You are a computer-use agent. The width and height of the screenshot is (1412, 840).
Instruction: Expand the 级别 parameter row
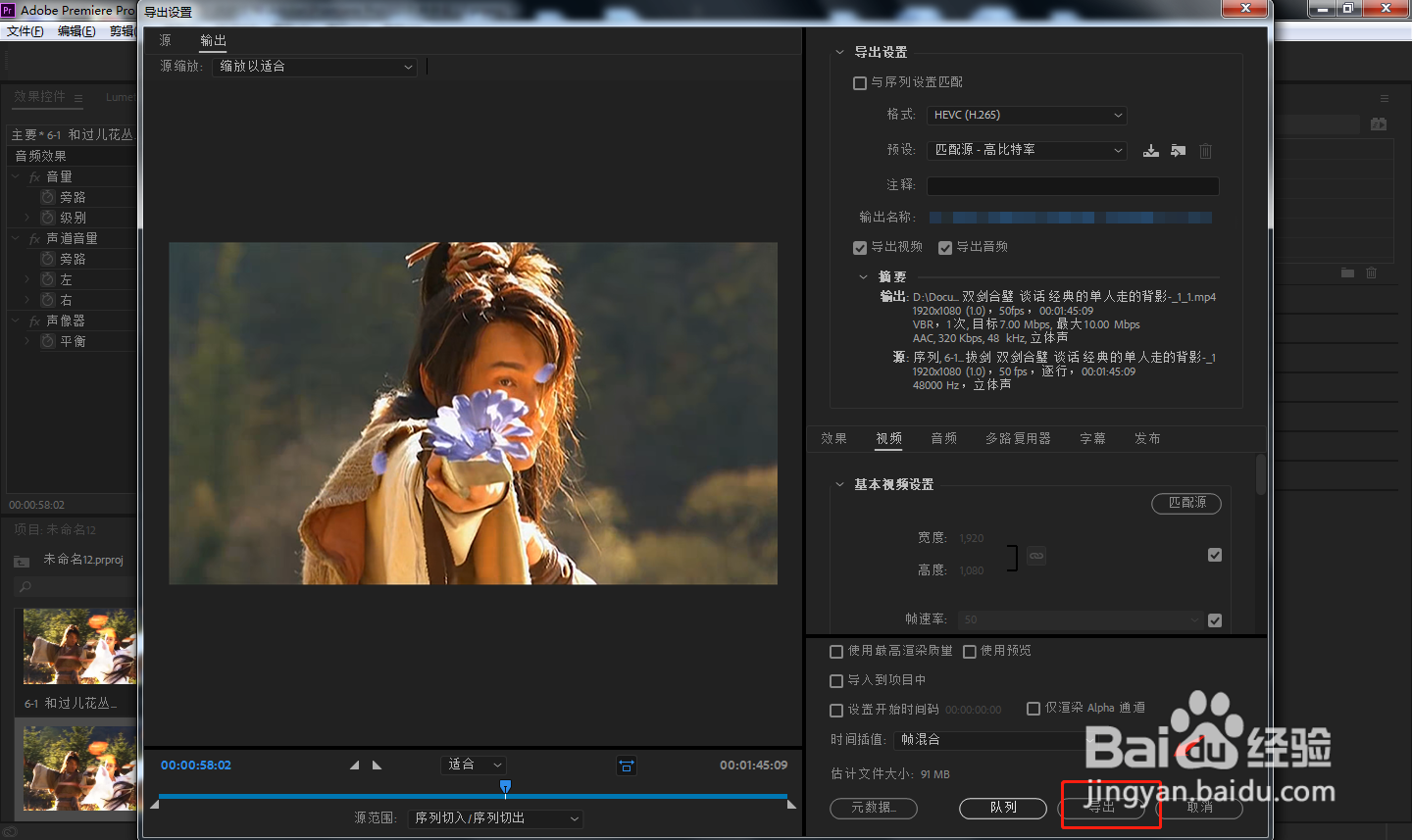tap(27, 218)
